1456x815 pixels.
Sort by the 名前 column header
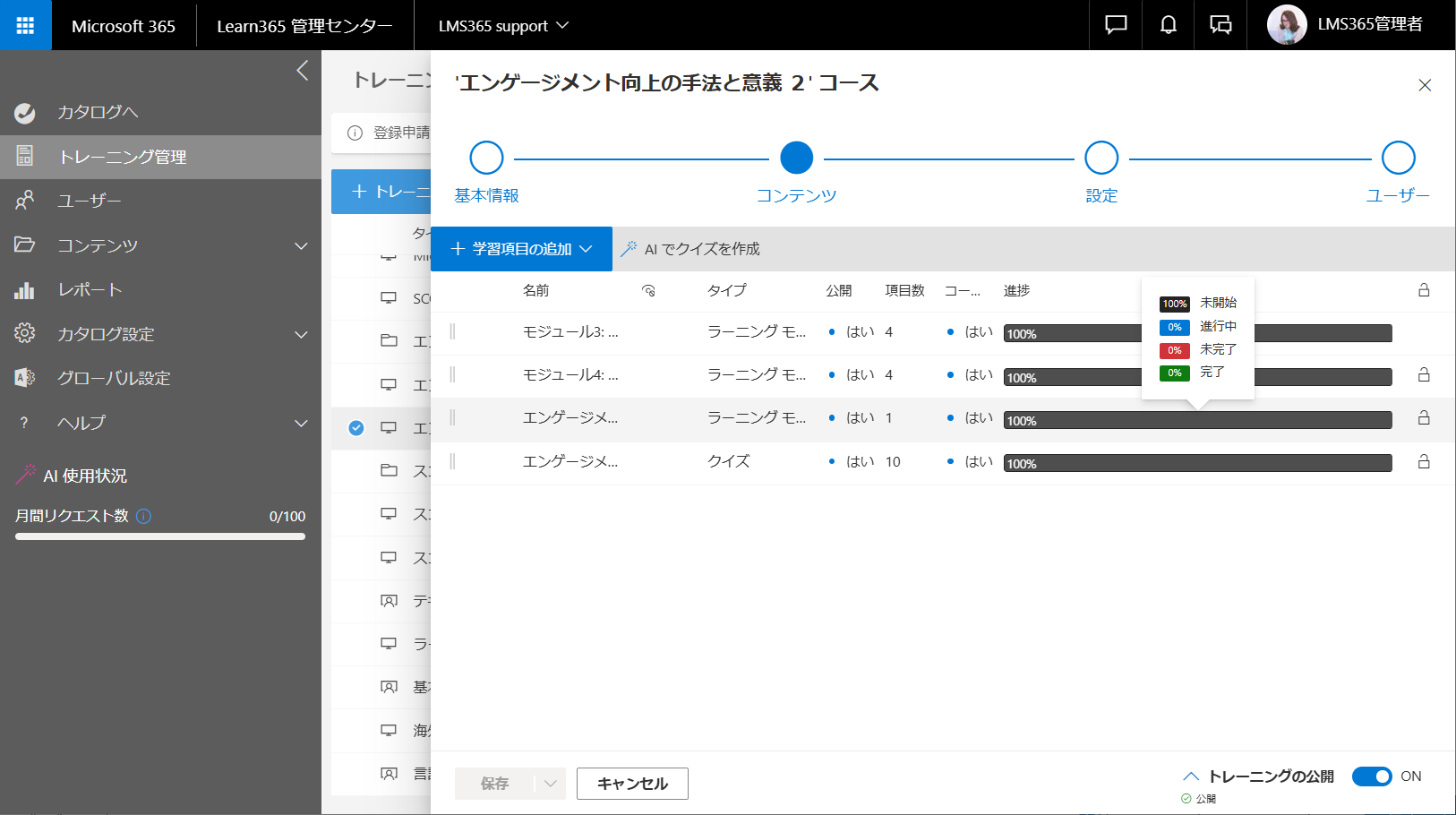(536, 290)
